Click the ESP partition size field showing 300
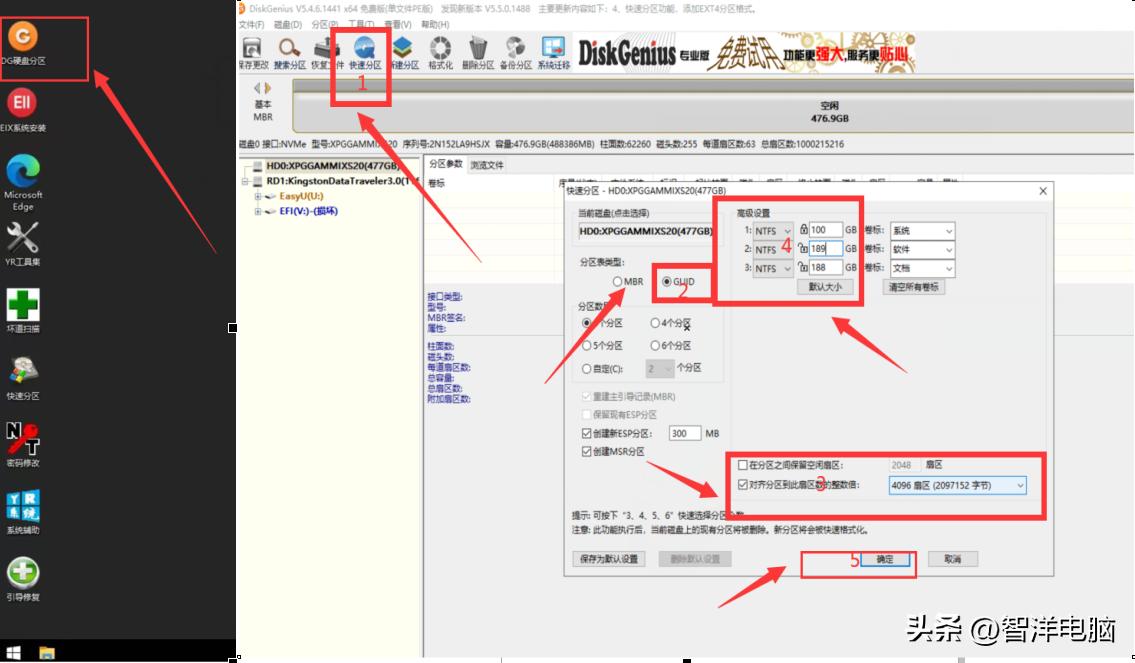1135x663 pixels. (x=684, y=434)
